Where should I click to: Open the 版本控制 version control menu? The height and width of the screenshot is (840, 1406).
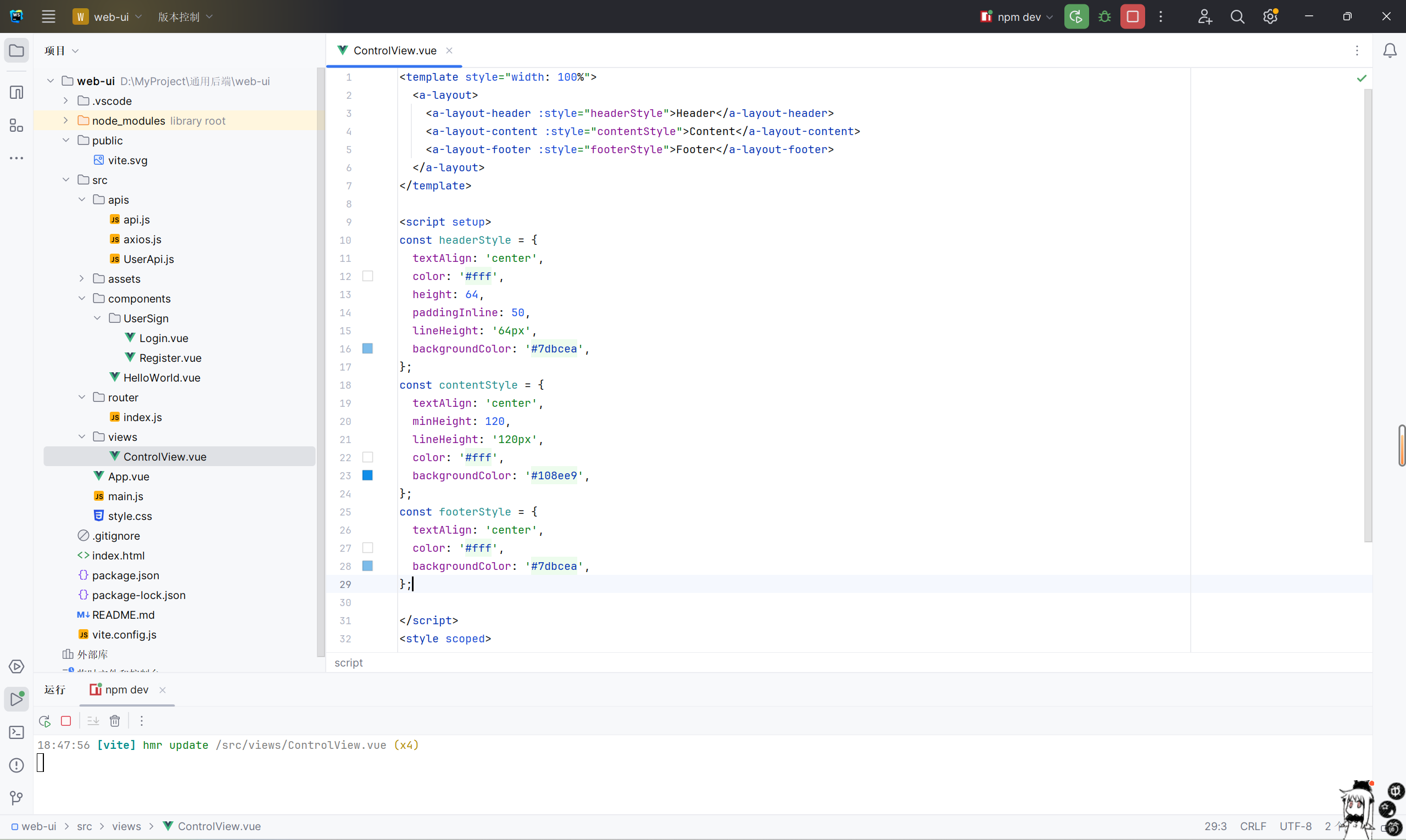coord(185,16)
